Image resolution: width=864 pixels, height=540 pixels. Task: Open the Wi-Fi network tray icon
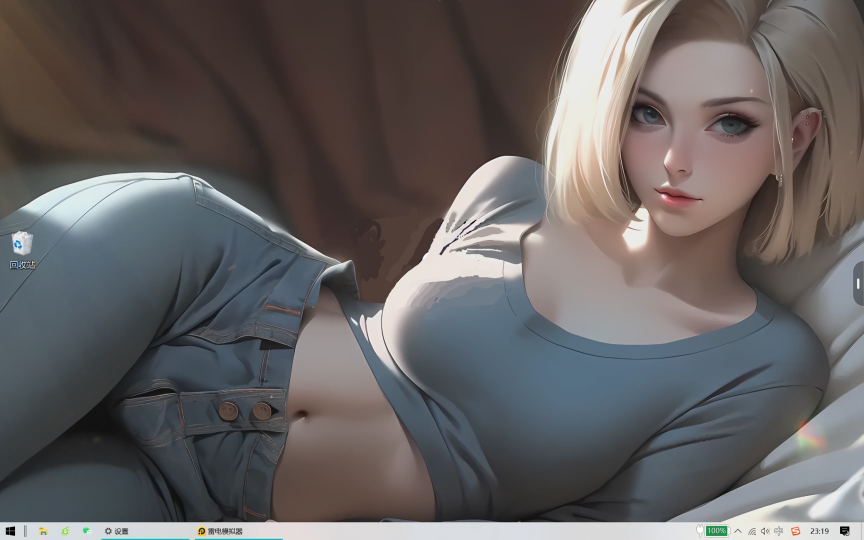click(x=752, y=531)
